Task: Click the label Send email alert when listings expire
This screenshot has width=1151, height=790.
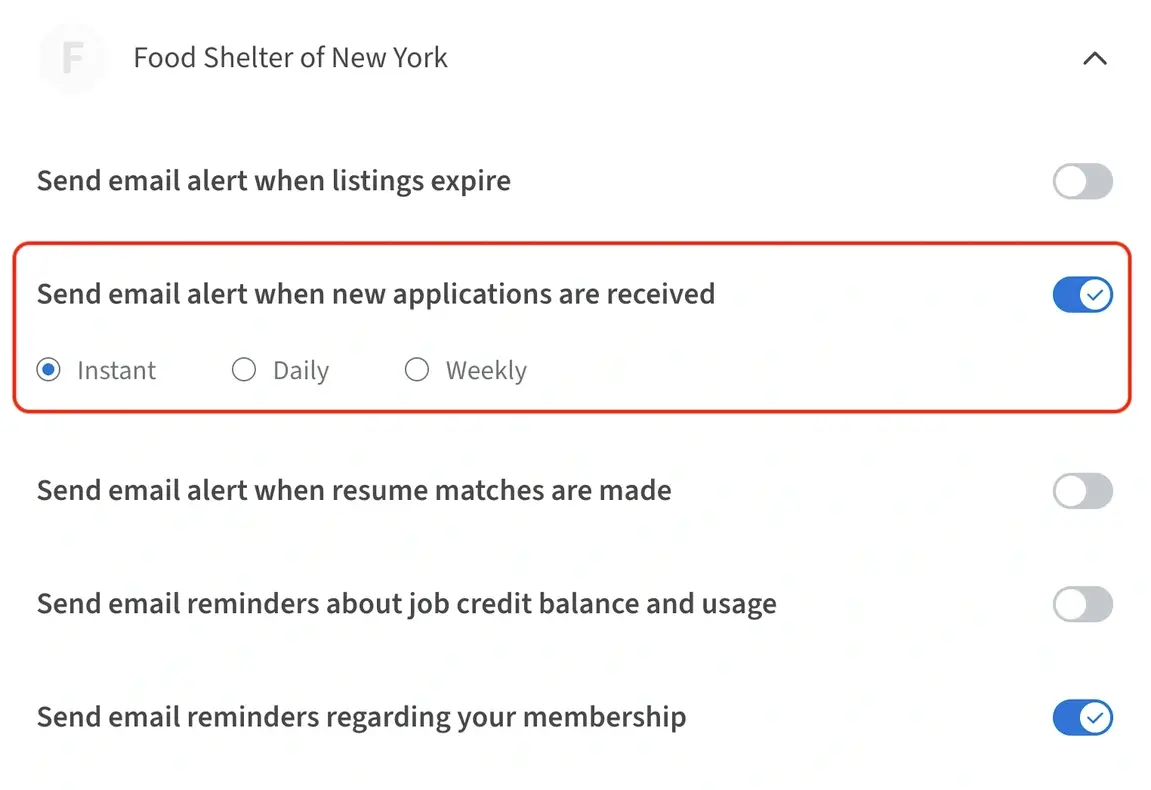Action: point(274,181)
